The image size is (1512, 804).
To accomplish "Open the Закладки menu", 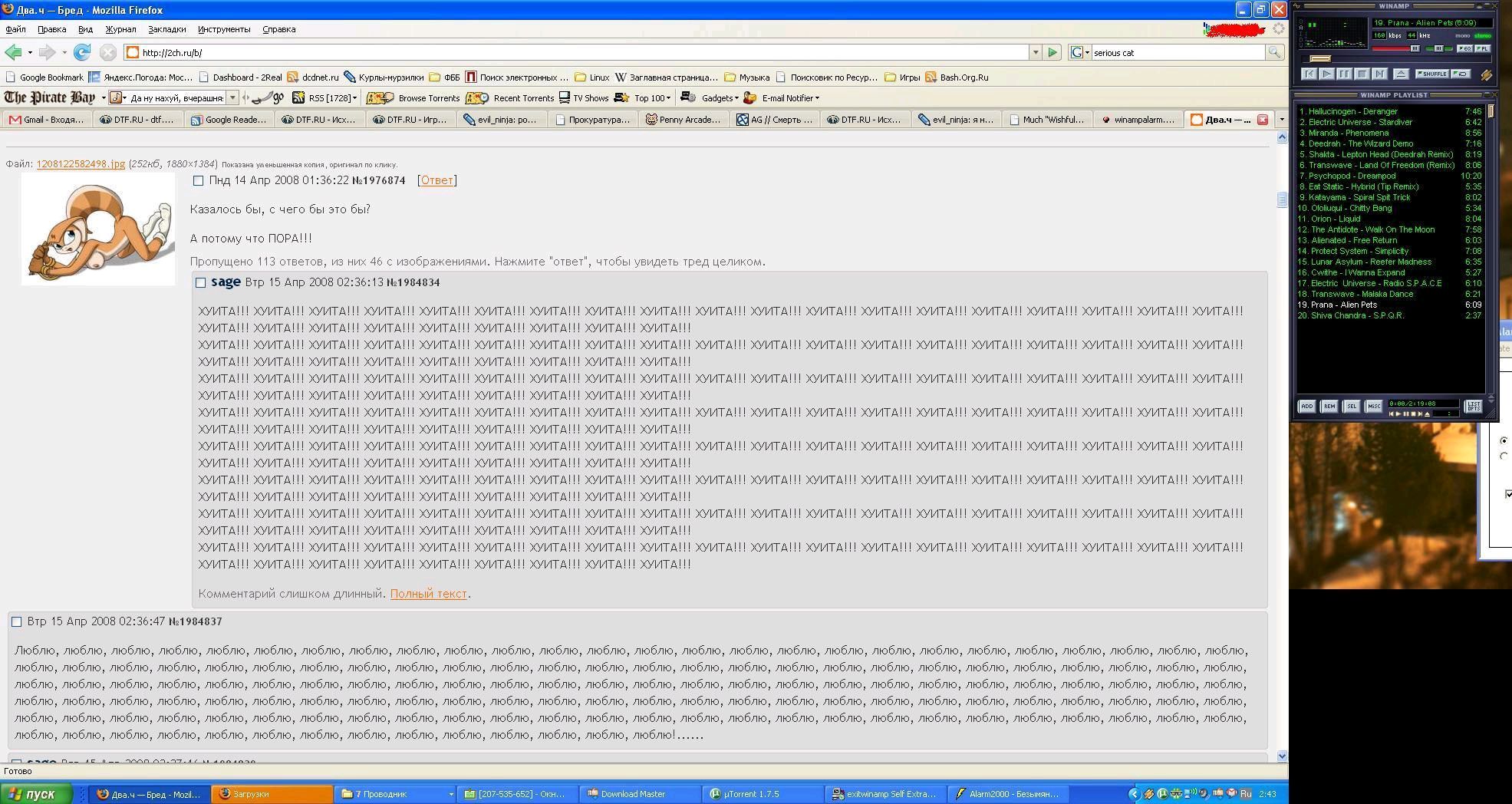I will click(166, 29).
